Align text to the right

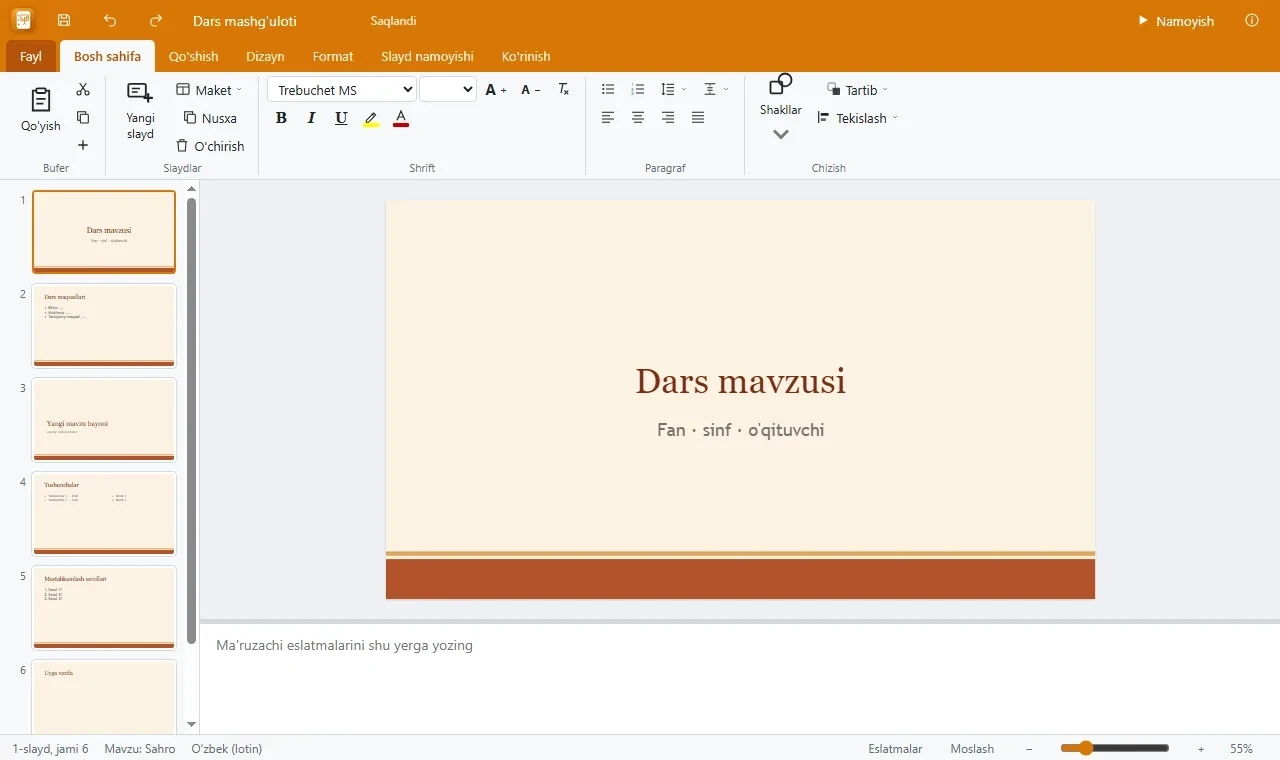coord(668,118)
